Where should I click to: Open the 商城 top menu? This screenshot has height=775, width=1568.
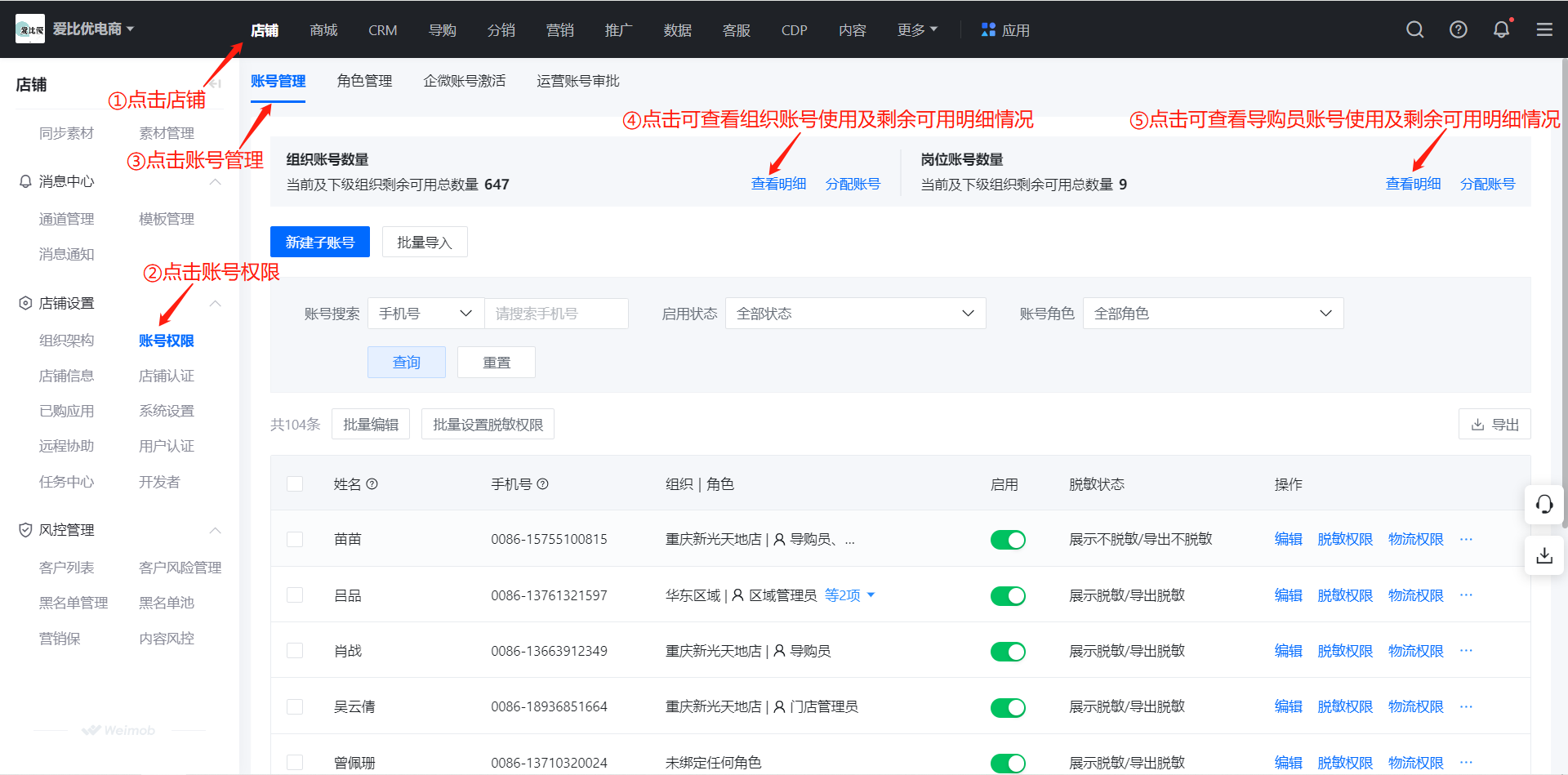tap(323, 30)
